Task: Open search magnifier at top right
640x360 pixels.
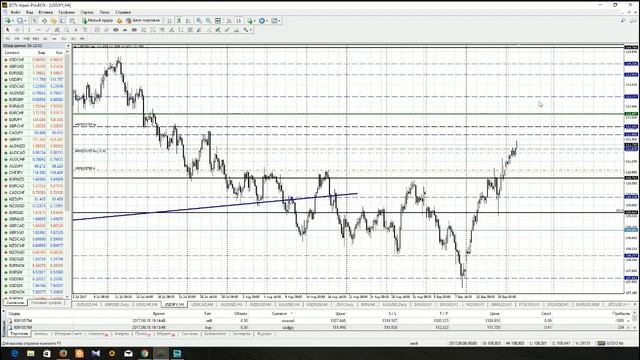Action: (623, 20)
